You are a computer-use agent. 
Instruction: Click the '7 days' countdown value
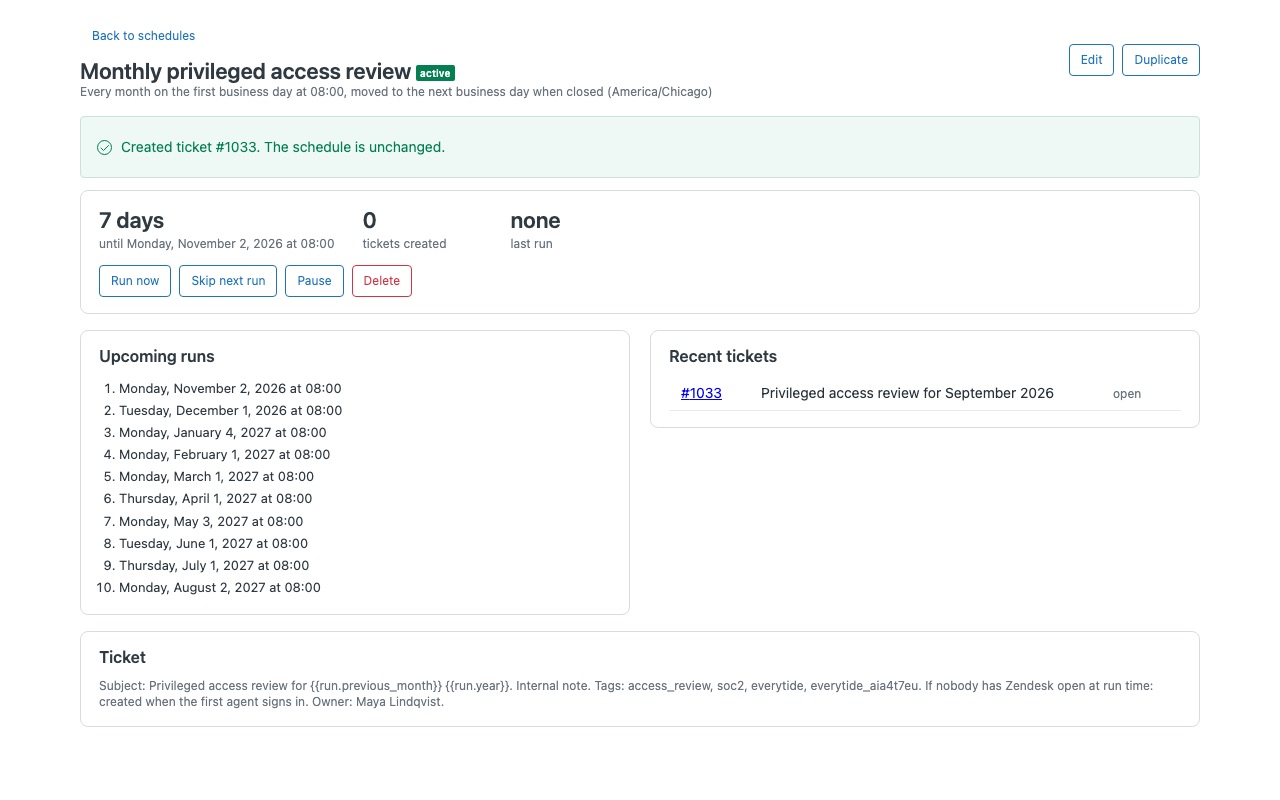coord(131,220)
